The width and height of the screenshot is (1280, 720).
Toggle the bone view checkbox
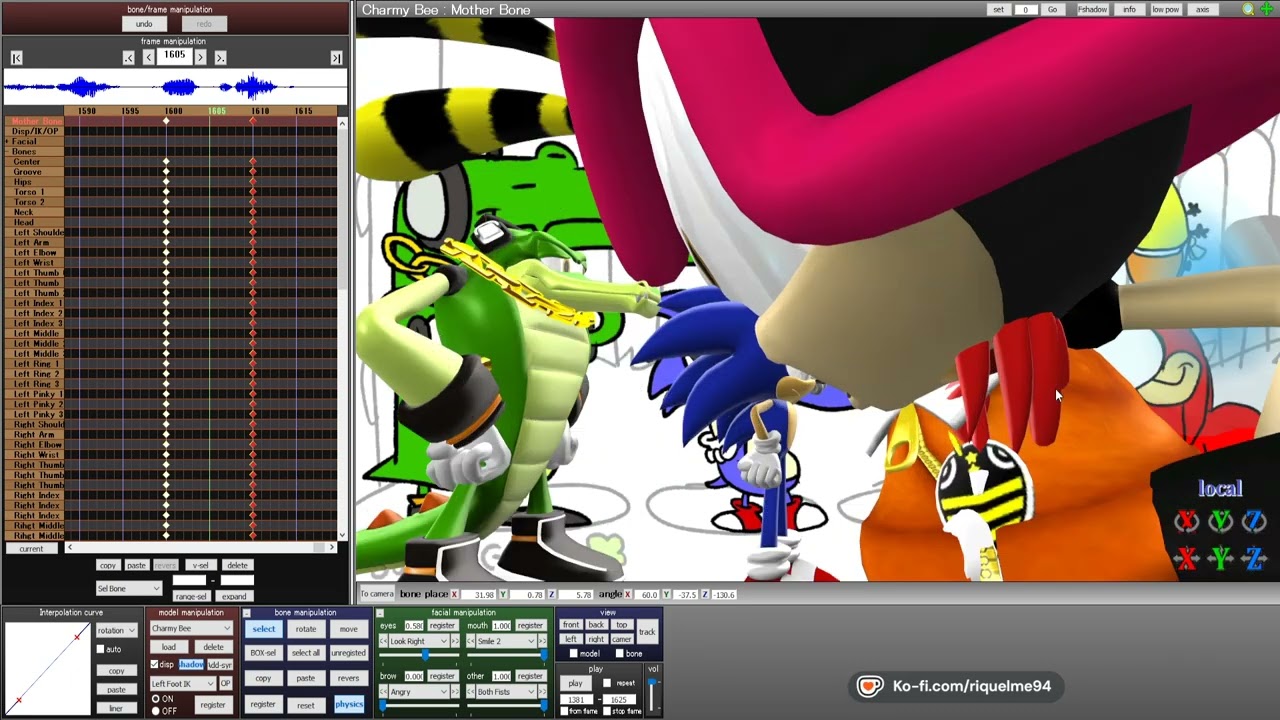click(x=619, y=654)
